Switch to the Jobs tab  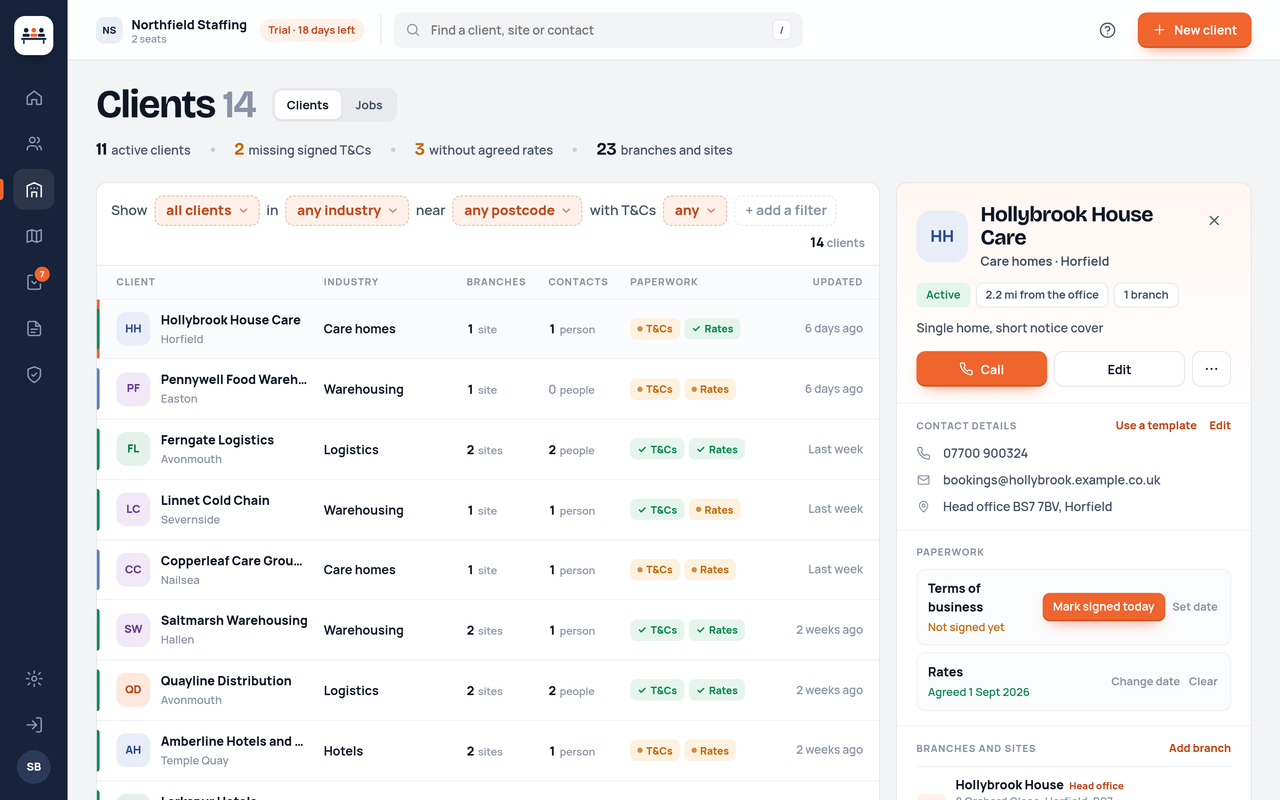coord(369,105)
